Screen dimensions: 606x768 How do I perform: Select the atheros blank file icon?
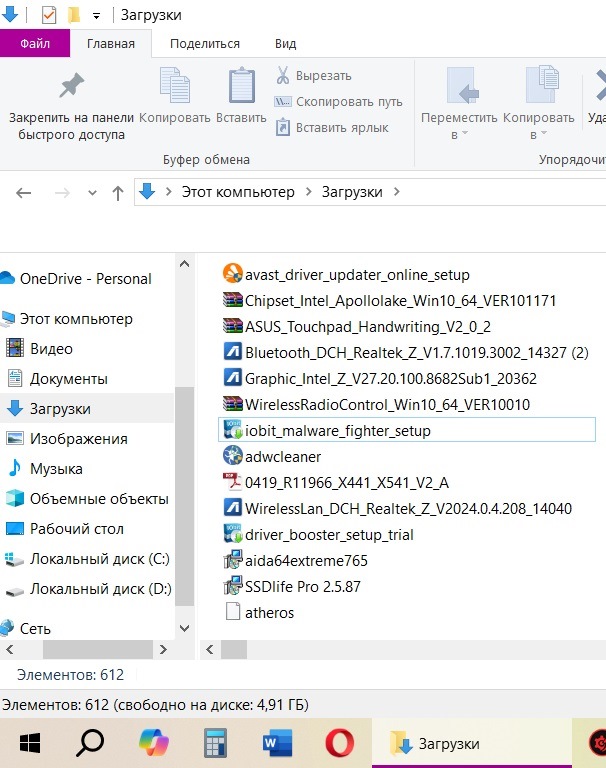[x=233, y=612]
